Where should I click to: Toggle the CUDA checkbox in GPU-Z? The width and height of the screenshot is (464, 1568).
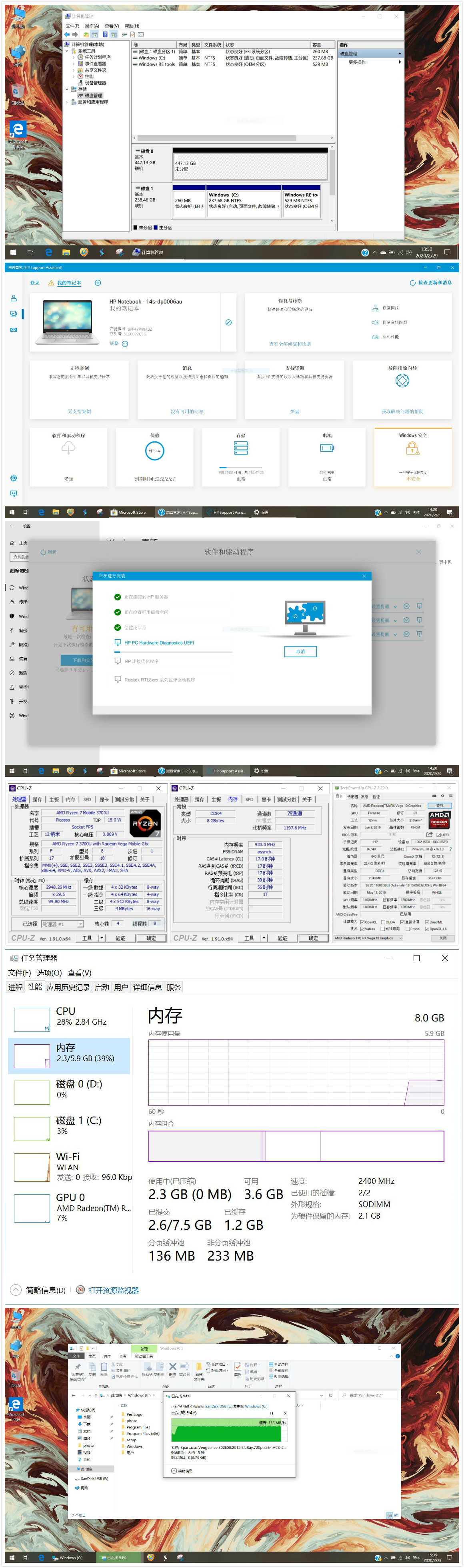pos(382,922)
